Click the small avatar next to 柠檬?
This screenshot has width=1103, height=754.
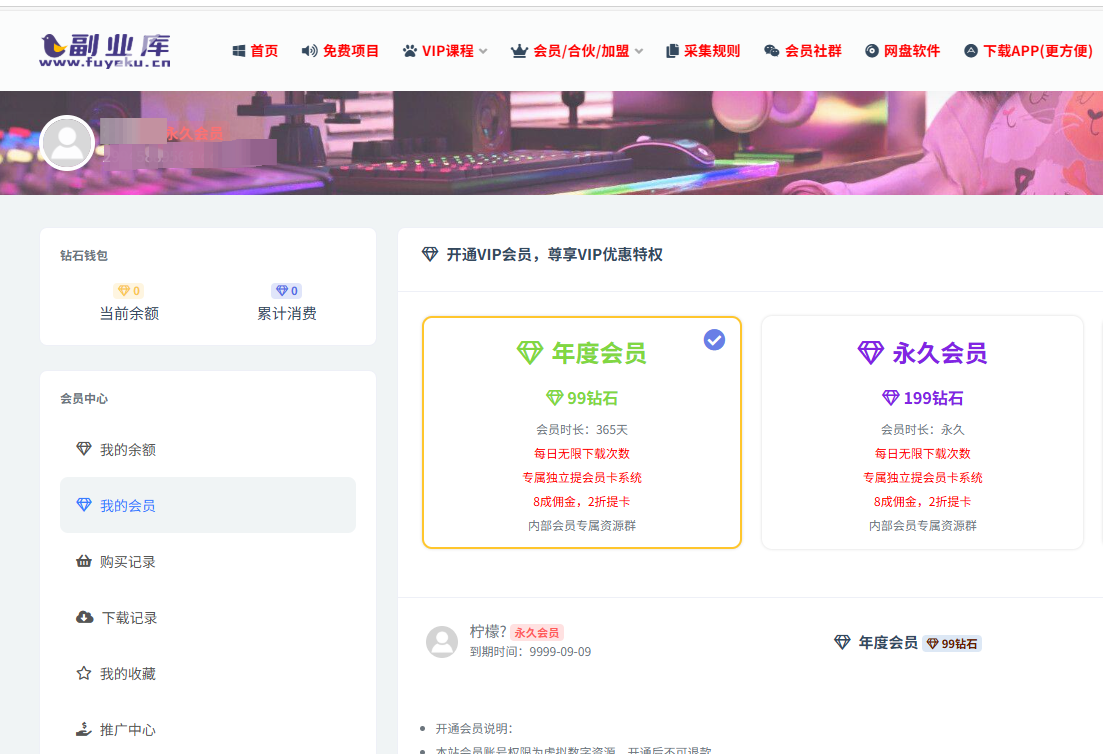pyautogui.click(x=442, y=641)
